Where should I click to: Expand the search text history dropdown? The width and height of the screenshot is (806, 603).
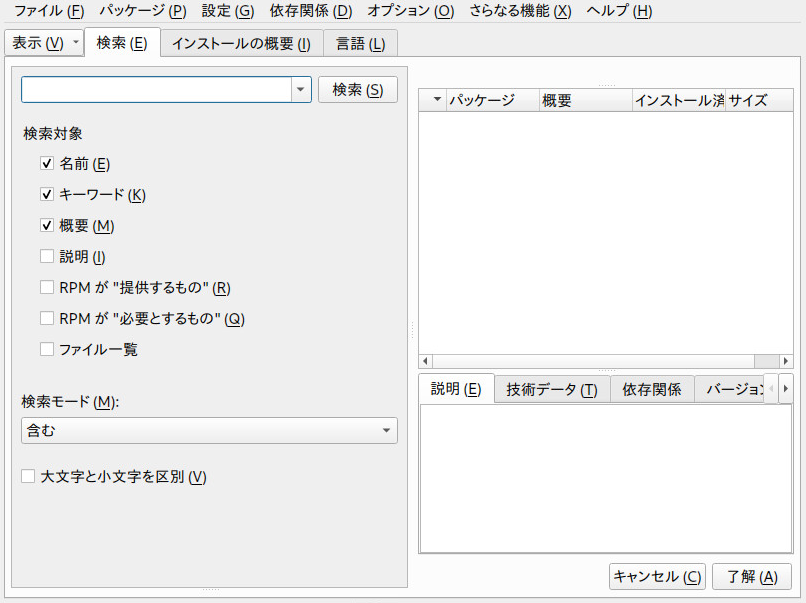pos(301,89)
